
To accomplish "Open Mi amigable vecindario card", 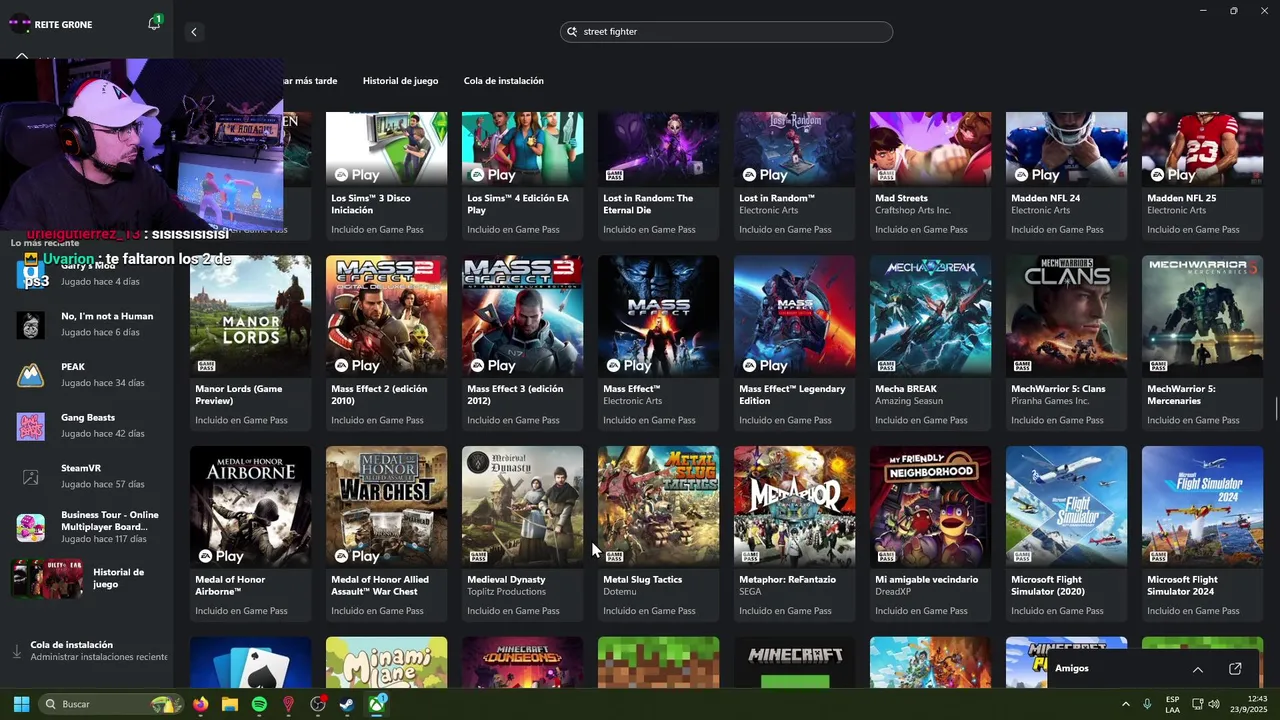I will pos(930,534).
